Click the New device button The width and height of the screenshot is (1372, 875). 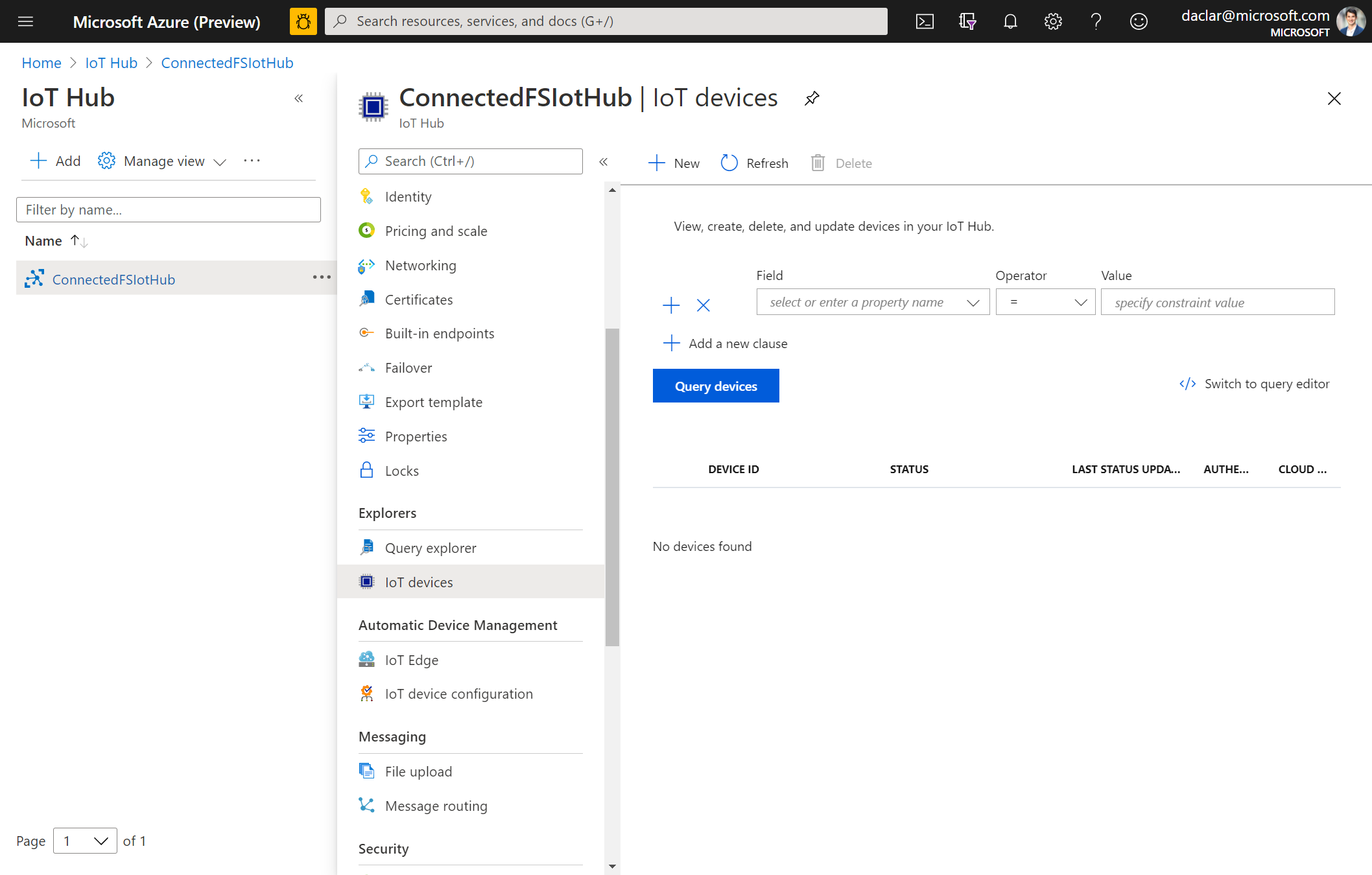[676, 162]
